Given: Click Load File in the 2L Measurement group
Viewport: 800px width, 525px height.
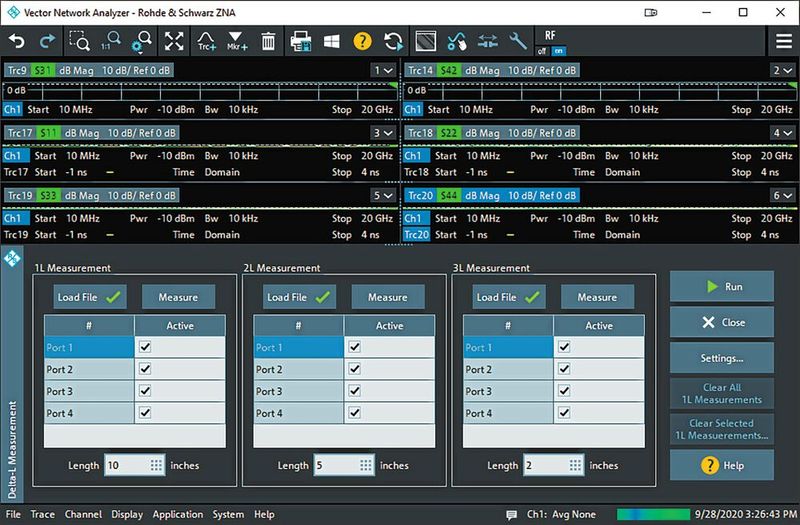Looking at the screenshot, I should (299, 297).
